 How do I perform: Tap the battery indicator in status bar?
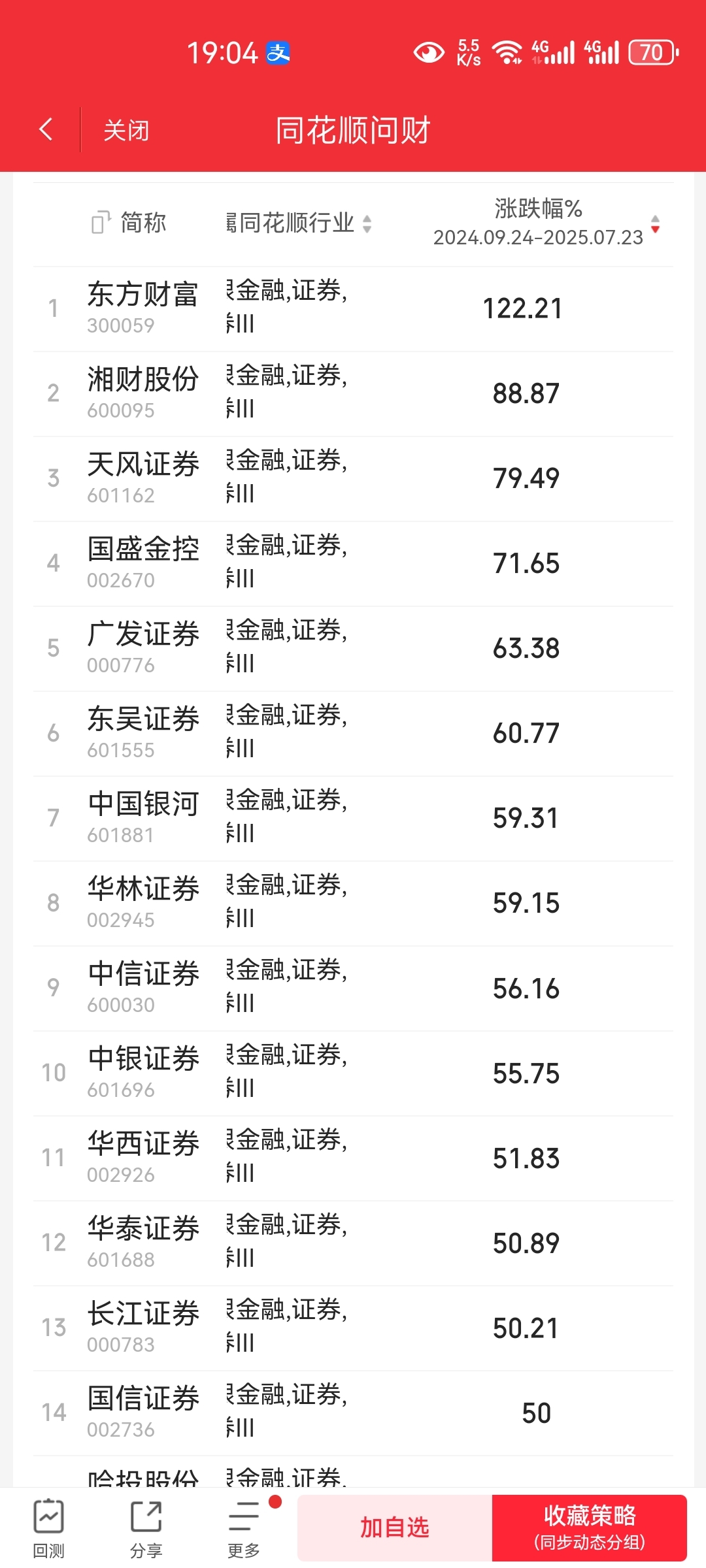(654, 53)
